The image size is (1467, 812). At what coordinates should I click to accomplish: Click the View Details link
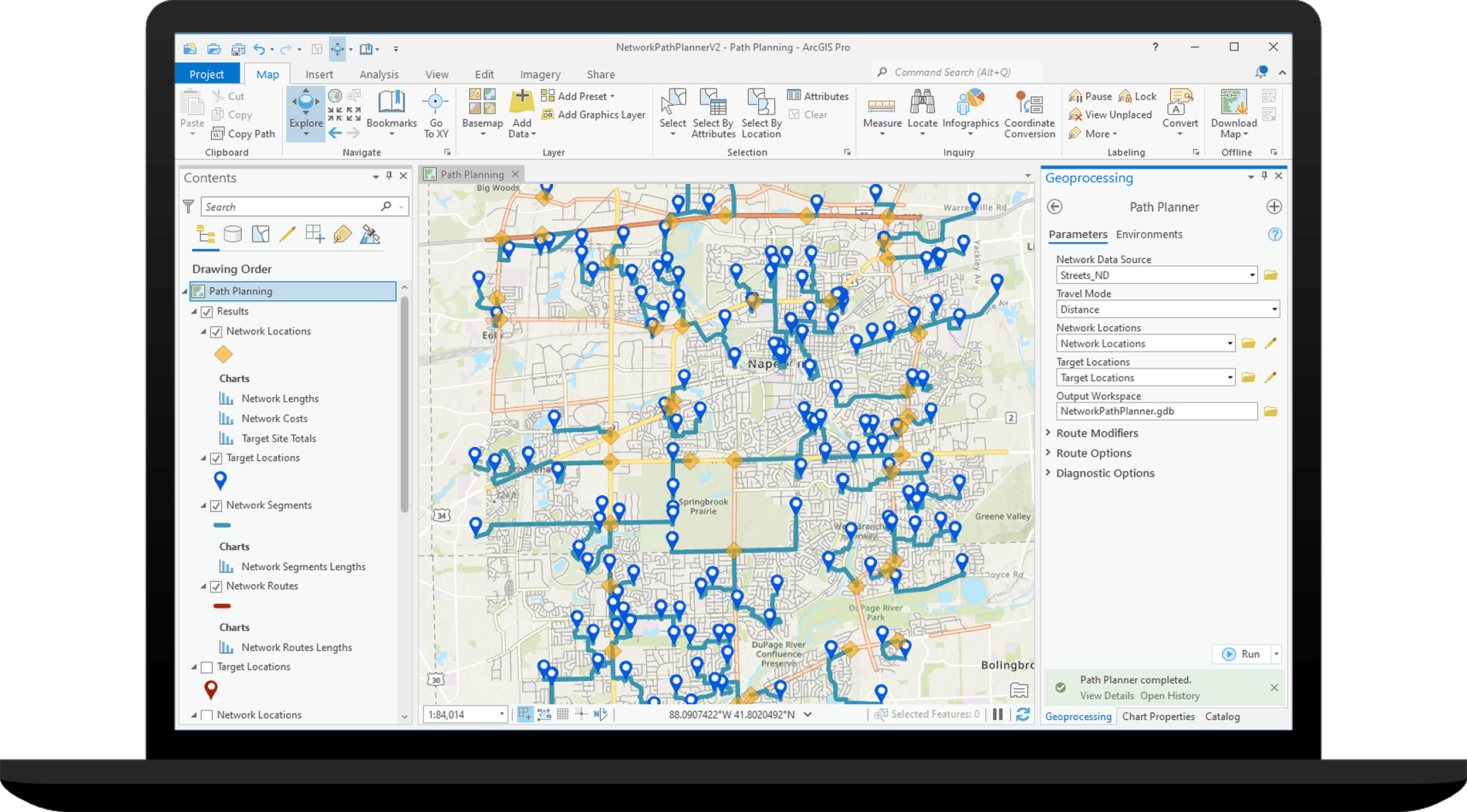1107,696
